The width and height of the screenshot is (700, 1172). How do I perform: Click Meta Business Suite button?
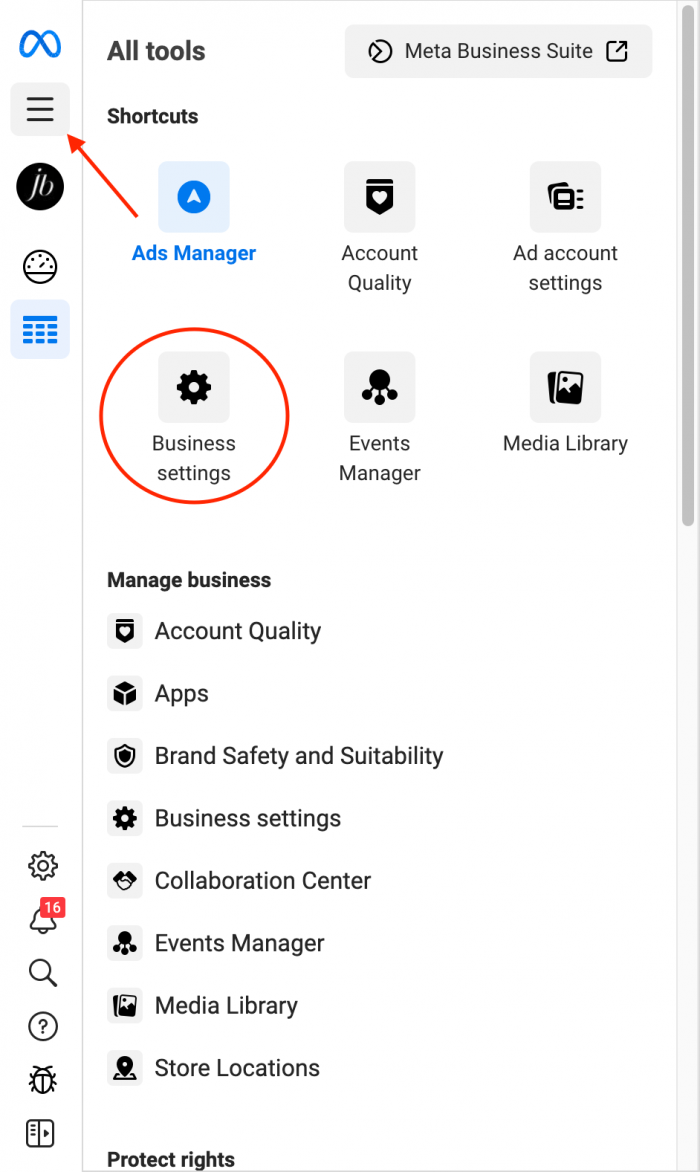coord(498,52)
